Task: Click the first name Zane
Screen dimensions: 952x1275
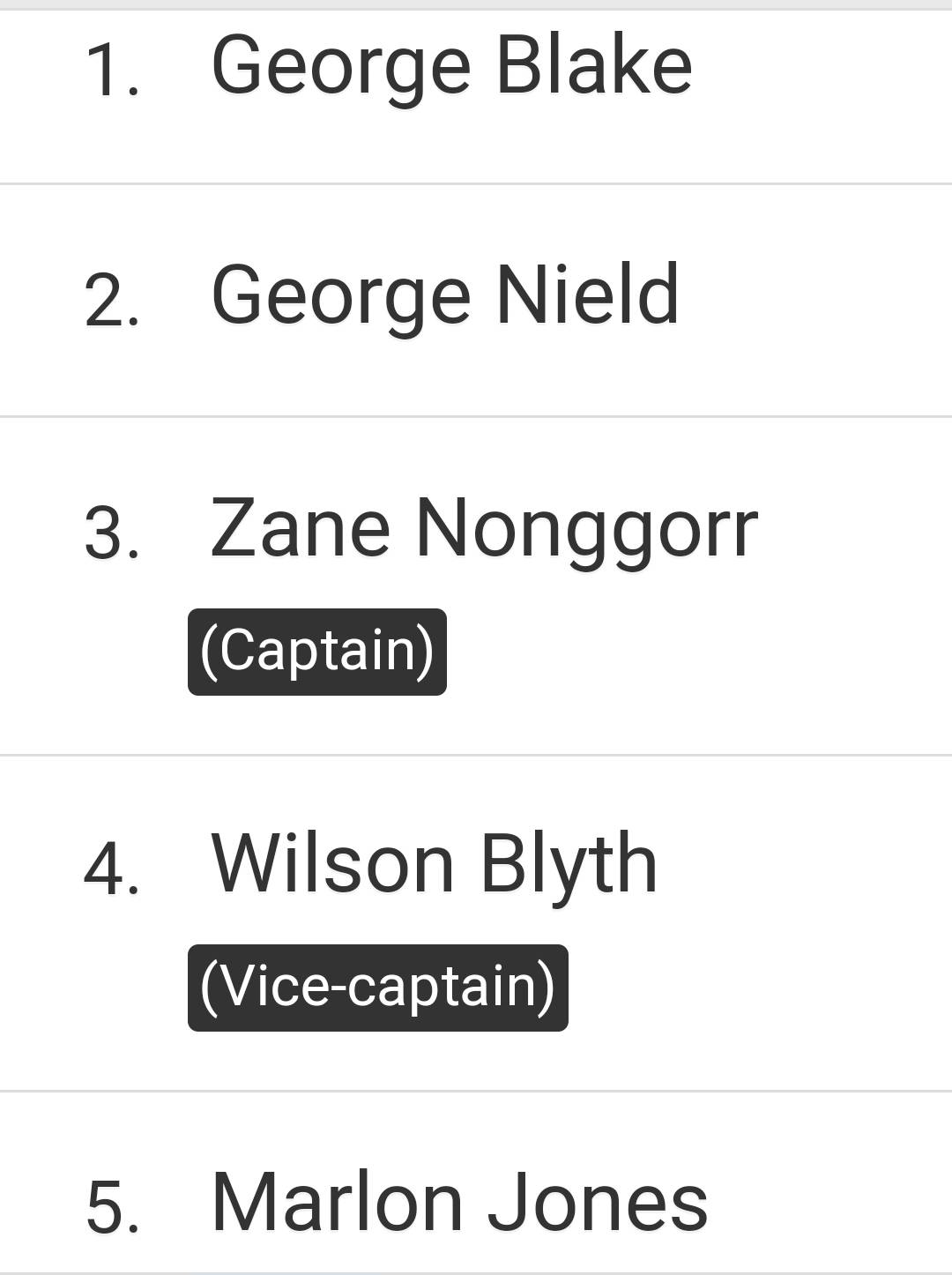Action: click(300, 527)
